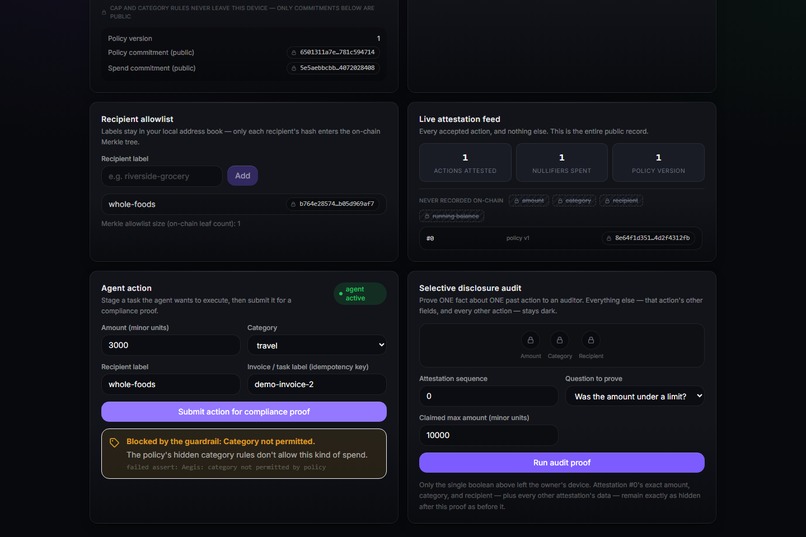Run audit proof

[x=562, y=462]
